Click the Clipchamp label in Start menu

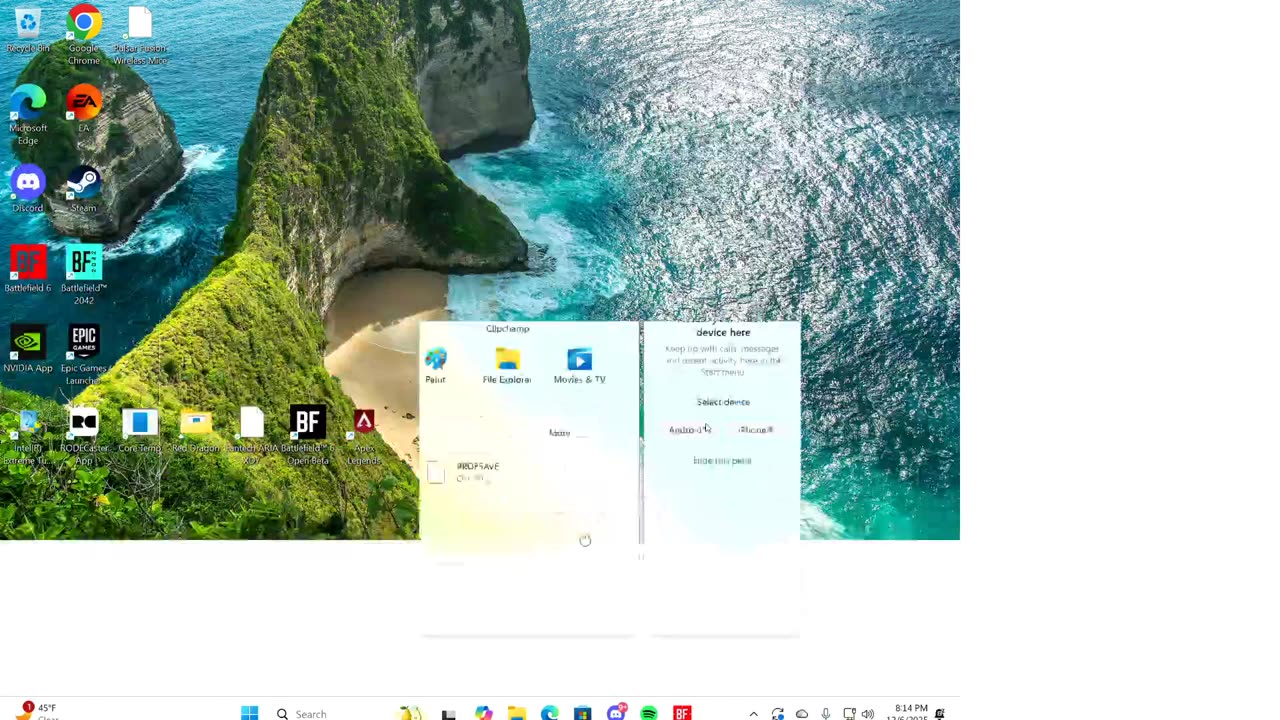click(x=508, y=329)
